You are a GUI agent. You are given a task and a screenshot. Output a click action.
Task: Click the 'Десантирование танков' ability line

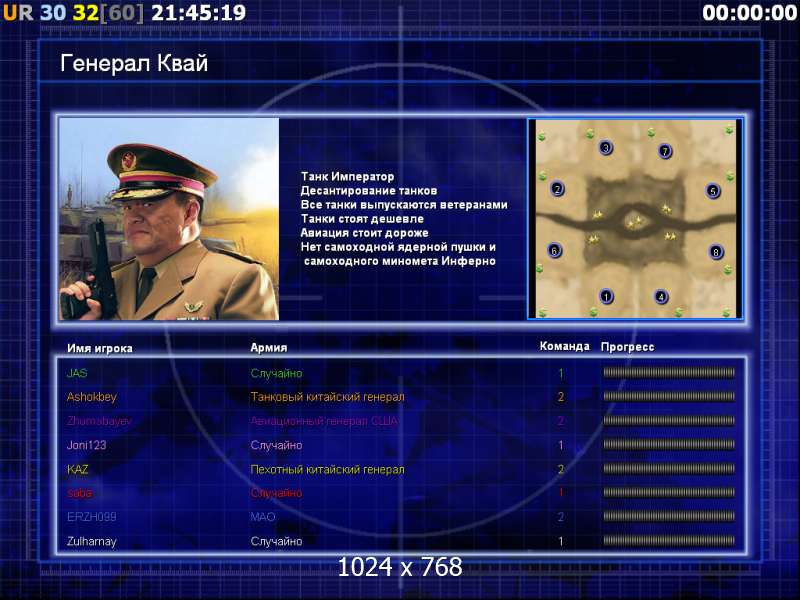(369, 191)
